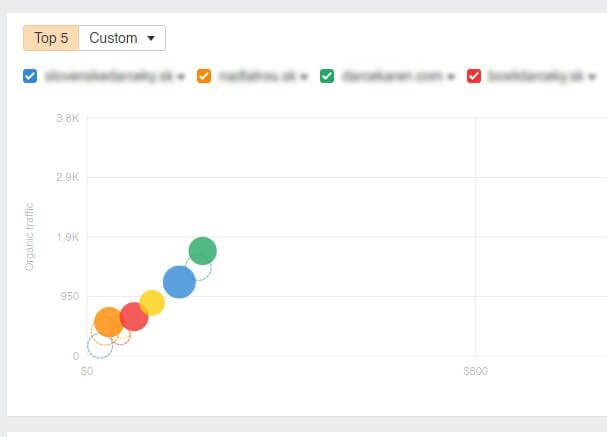Image resolution: width=607 pixels, height=437 pixels.
Task: Click the caret arrow in Custom button
Action: (x=151, y=38)
